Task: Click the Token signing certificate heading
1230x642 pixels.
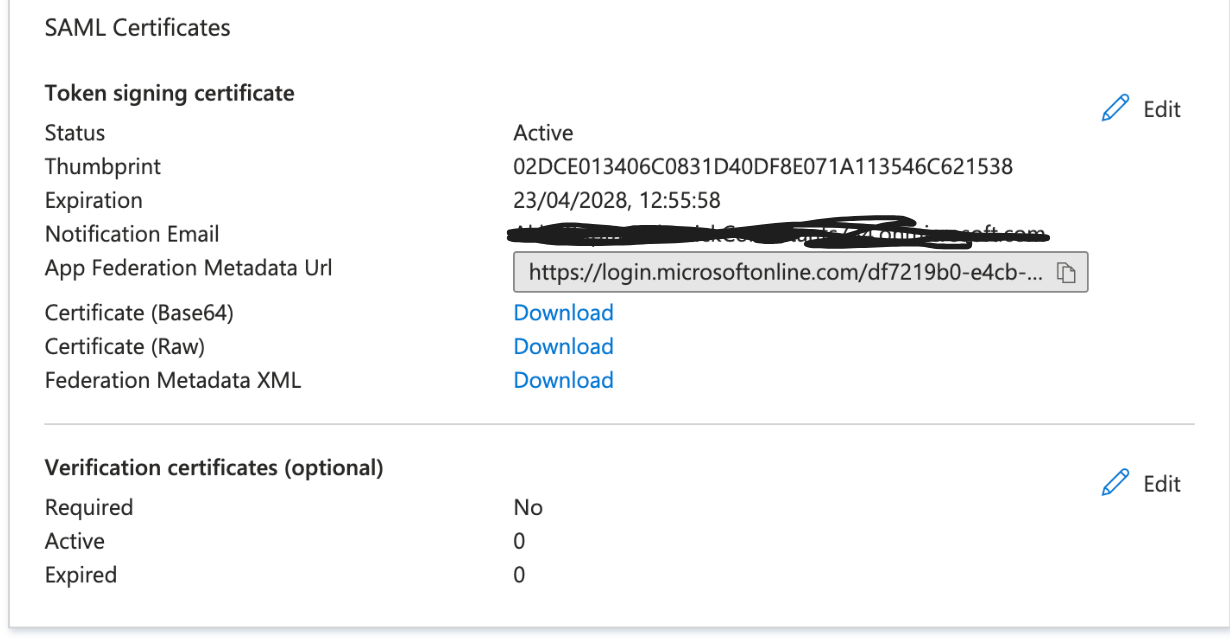Action: point(170,93)
